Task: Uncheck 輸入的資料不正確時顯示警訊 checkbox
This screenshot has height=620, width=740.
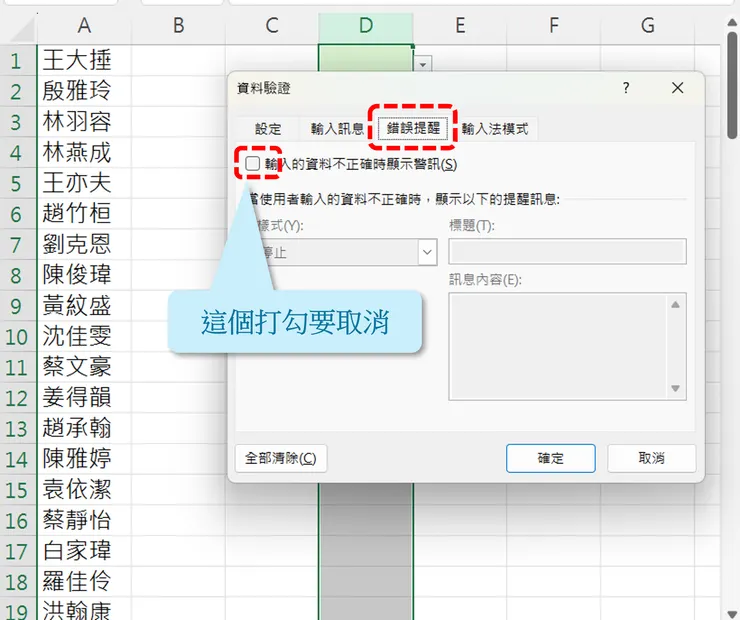Action: (252, 164)
